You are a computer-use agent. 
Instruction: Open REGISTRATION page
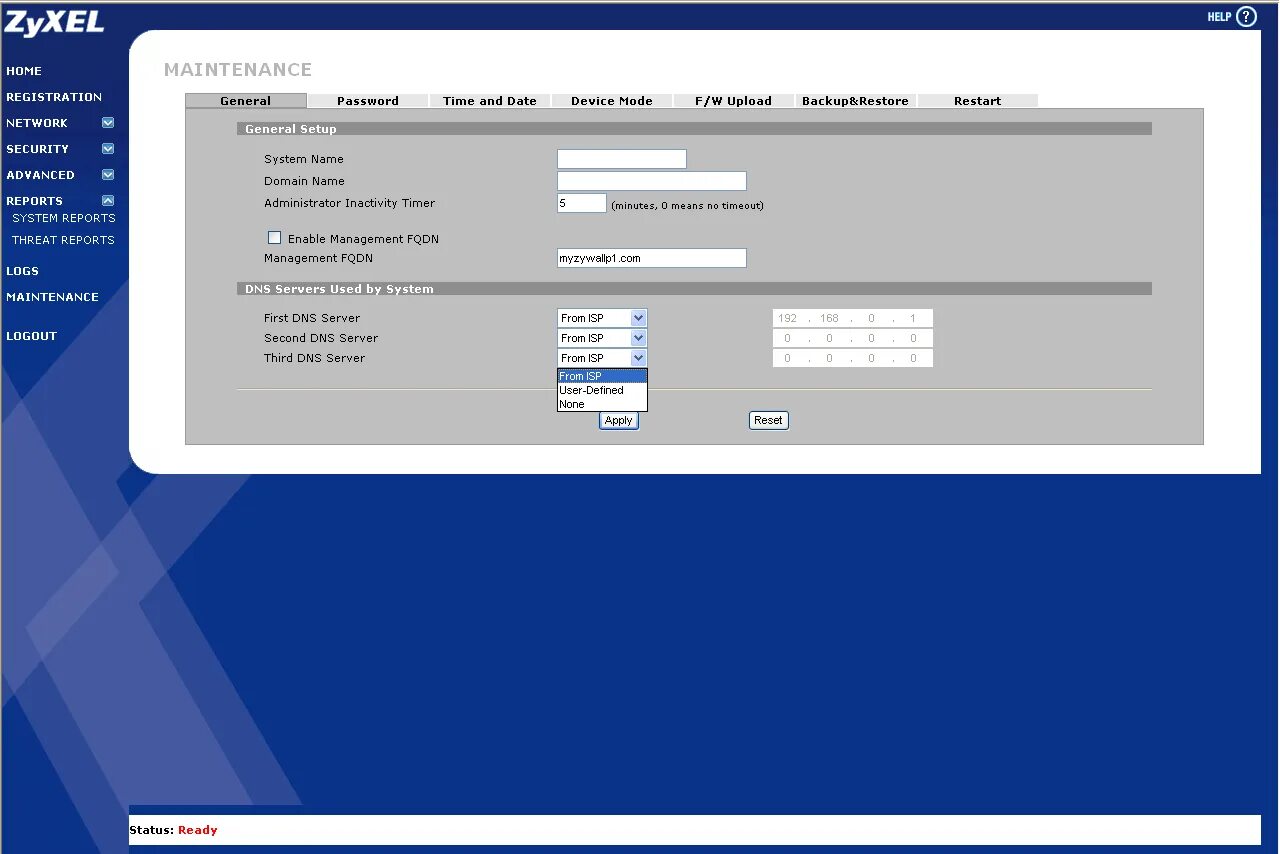pos(54,97)
